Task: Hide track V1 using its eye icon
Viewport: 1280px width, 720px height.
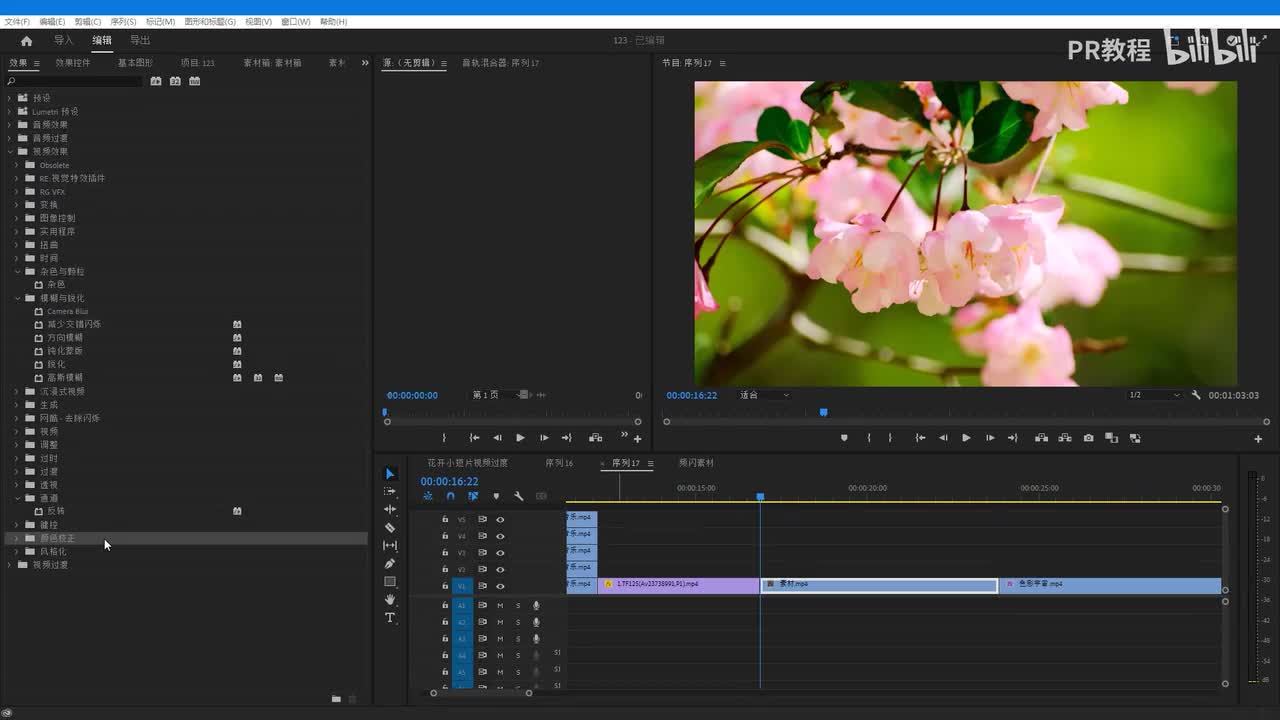Action: [x=500, y=586]
